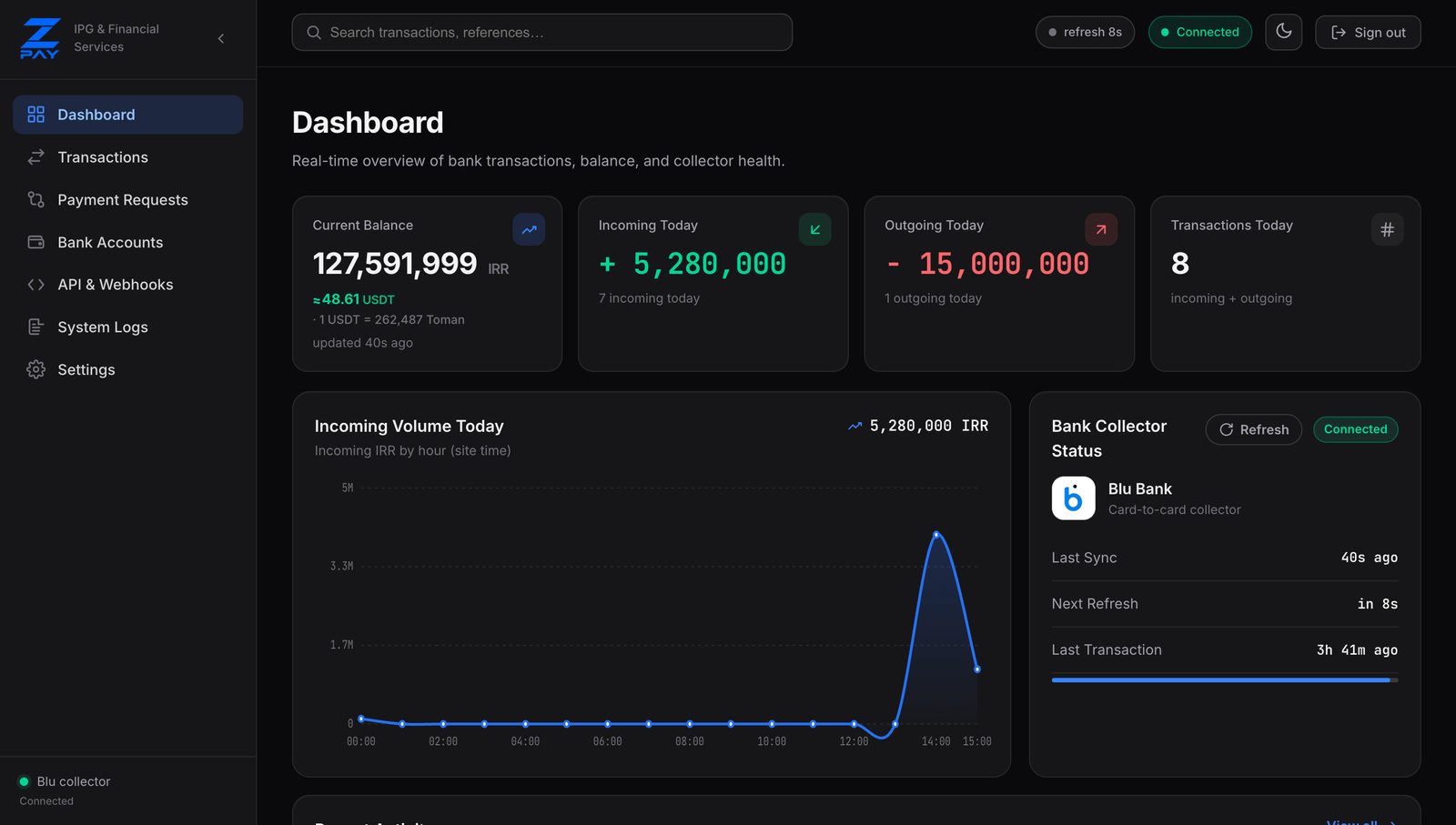
Task: Click the search magnifier icon
Action: (314, 33)
